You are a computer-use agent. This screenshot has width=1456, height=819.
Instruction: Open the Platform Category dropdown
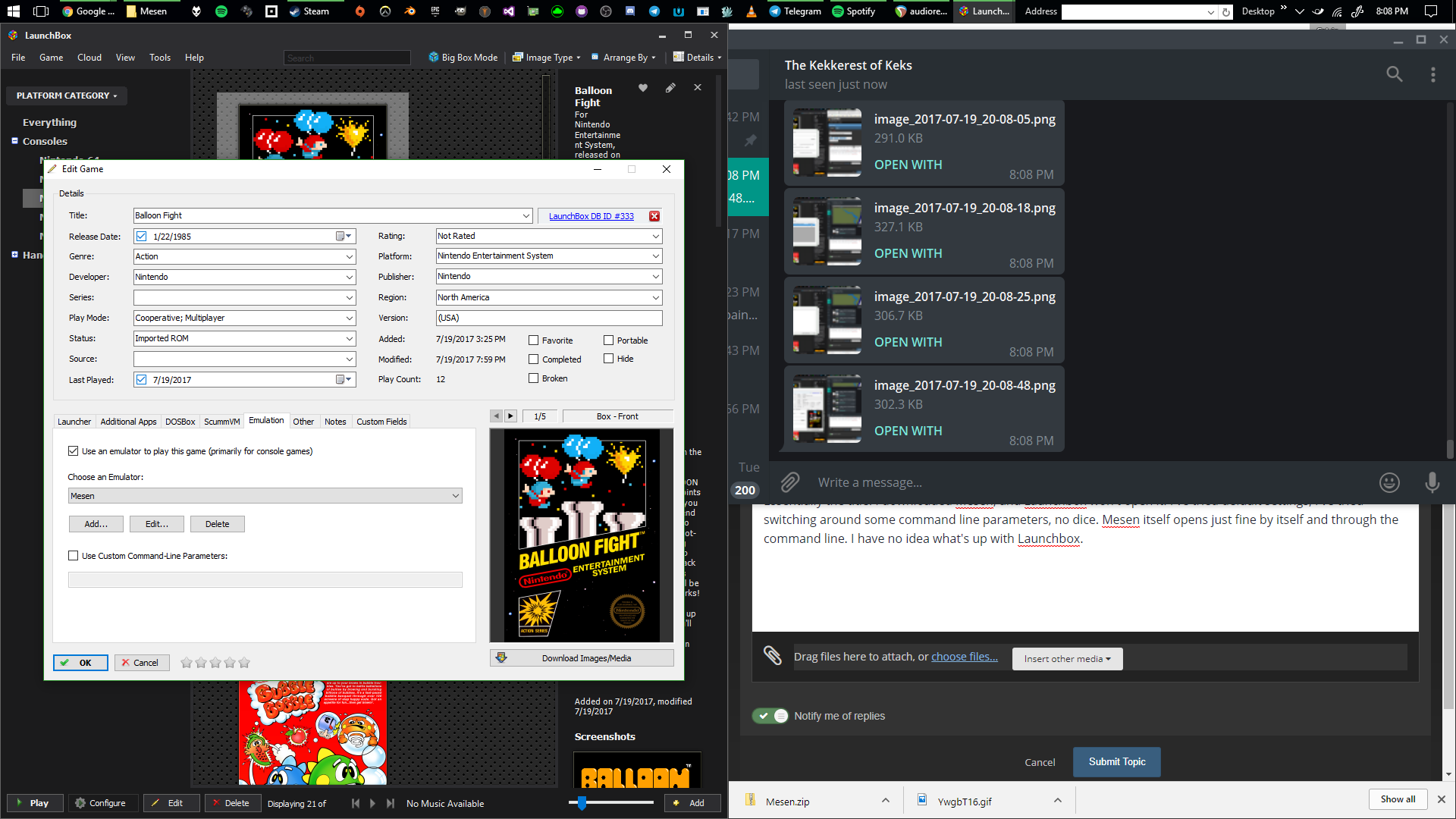(67, 96)
